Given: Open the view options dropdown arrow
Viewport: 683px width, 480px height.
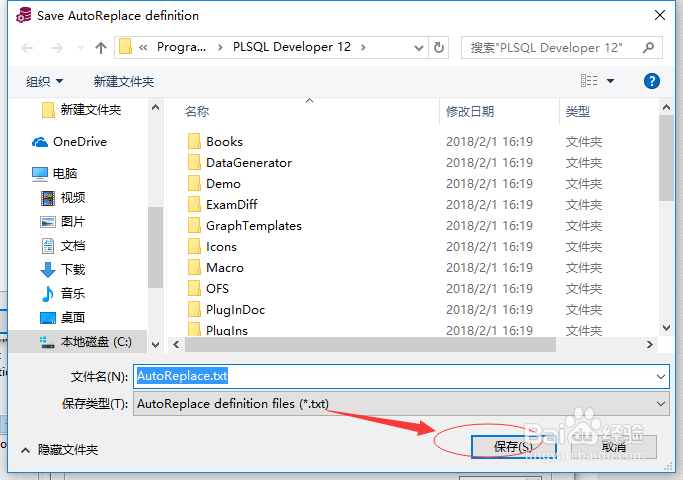Looking at the screenshot, I should 610,81.
